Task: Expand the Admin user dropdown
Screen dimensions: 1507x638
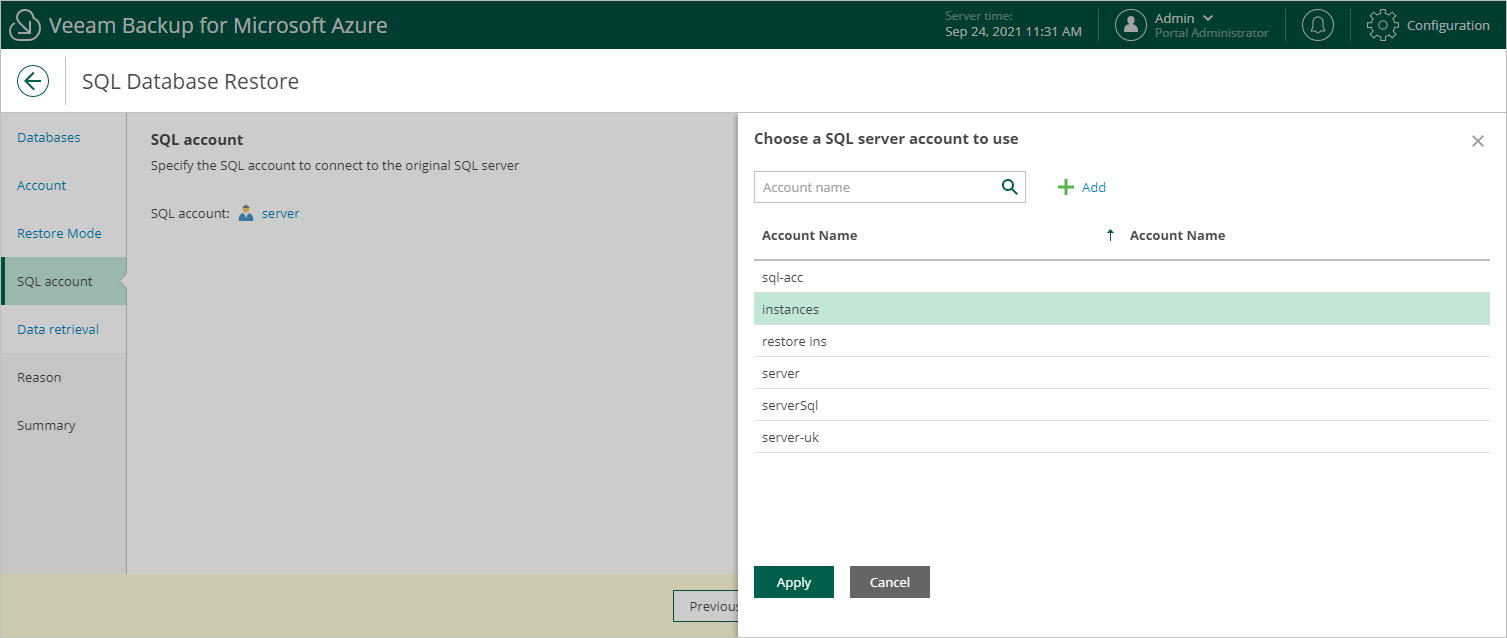Action: [1209, 18]
